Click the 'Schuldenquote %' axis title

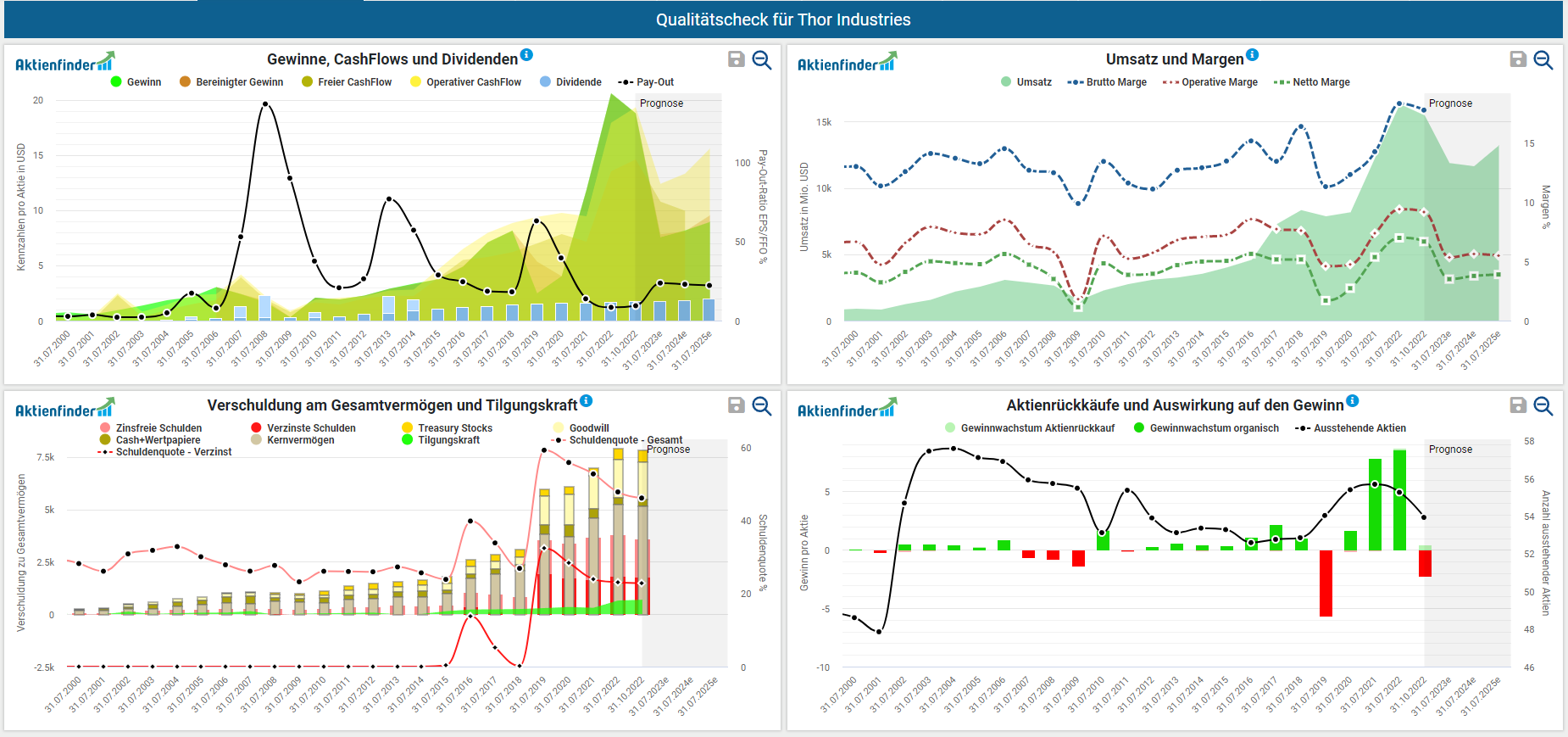763,553
